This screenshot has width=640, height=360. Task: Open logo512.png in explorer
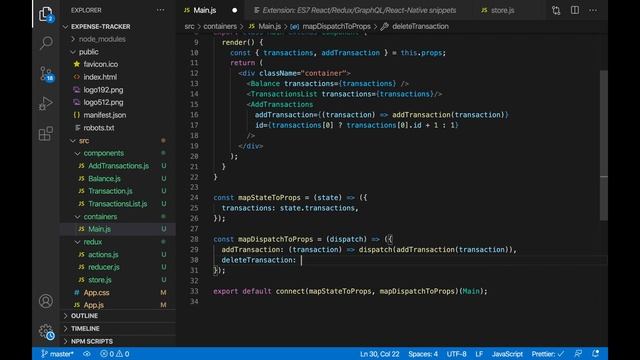(103, 102)
